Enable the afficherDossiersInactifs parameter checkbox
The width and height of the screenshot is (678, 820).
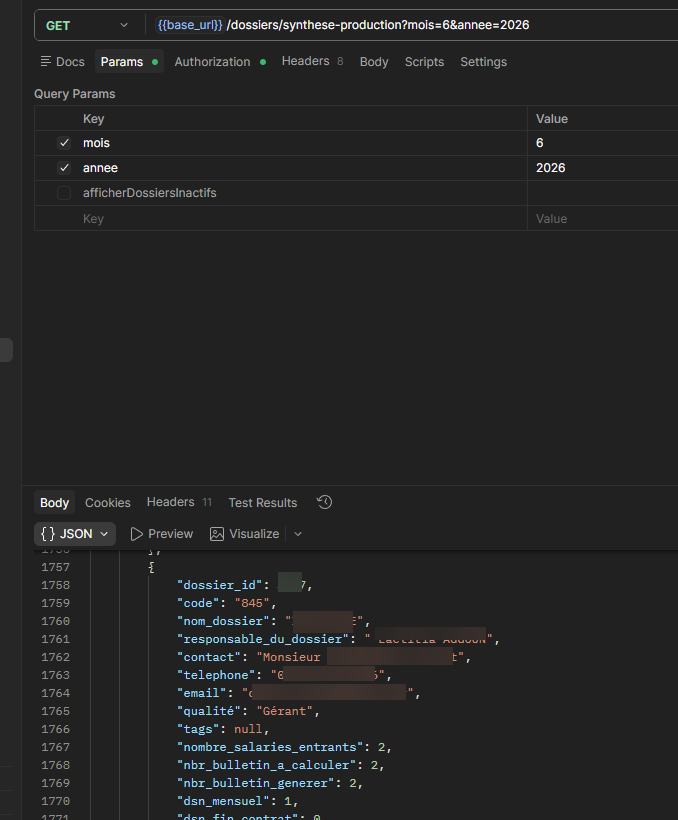tap(64, 193)
